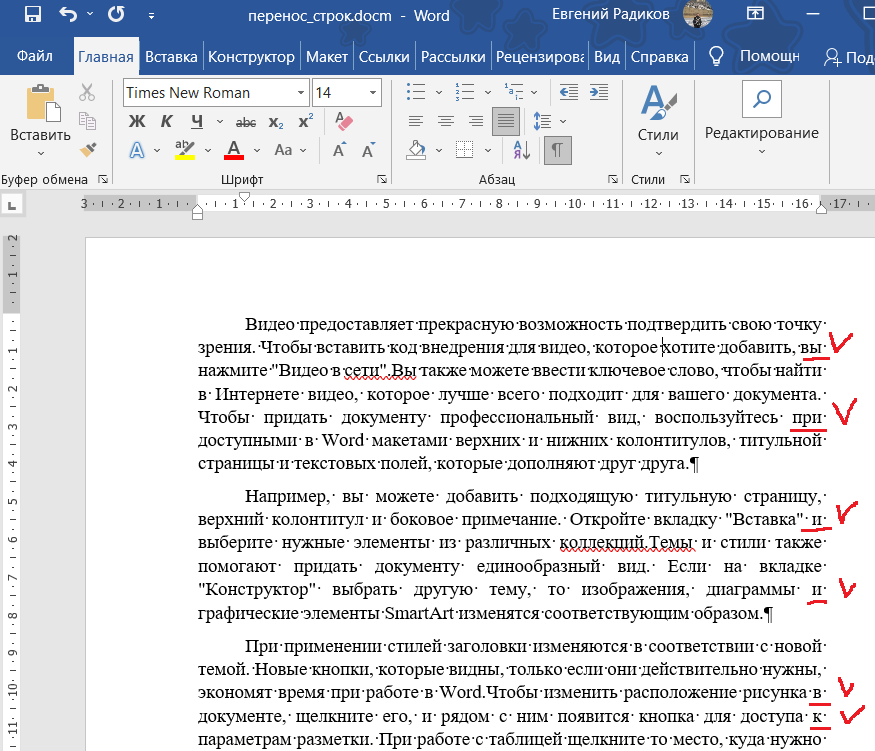Open the Шрифт dialog launcher
Viewport: 875px width, 751px height.
[382, 179]
